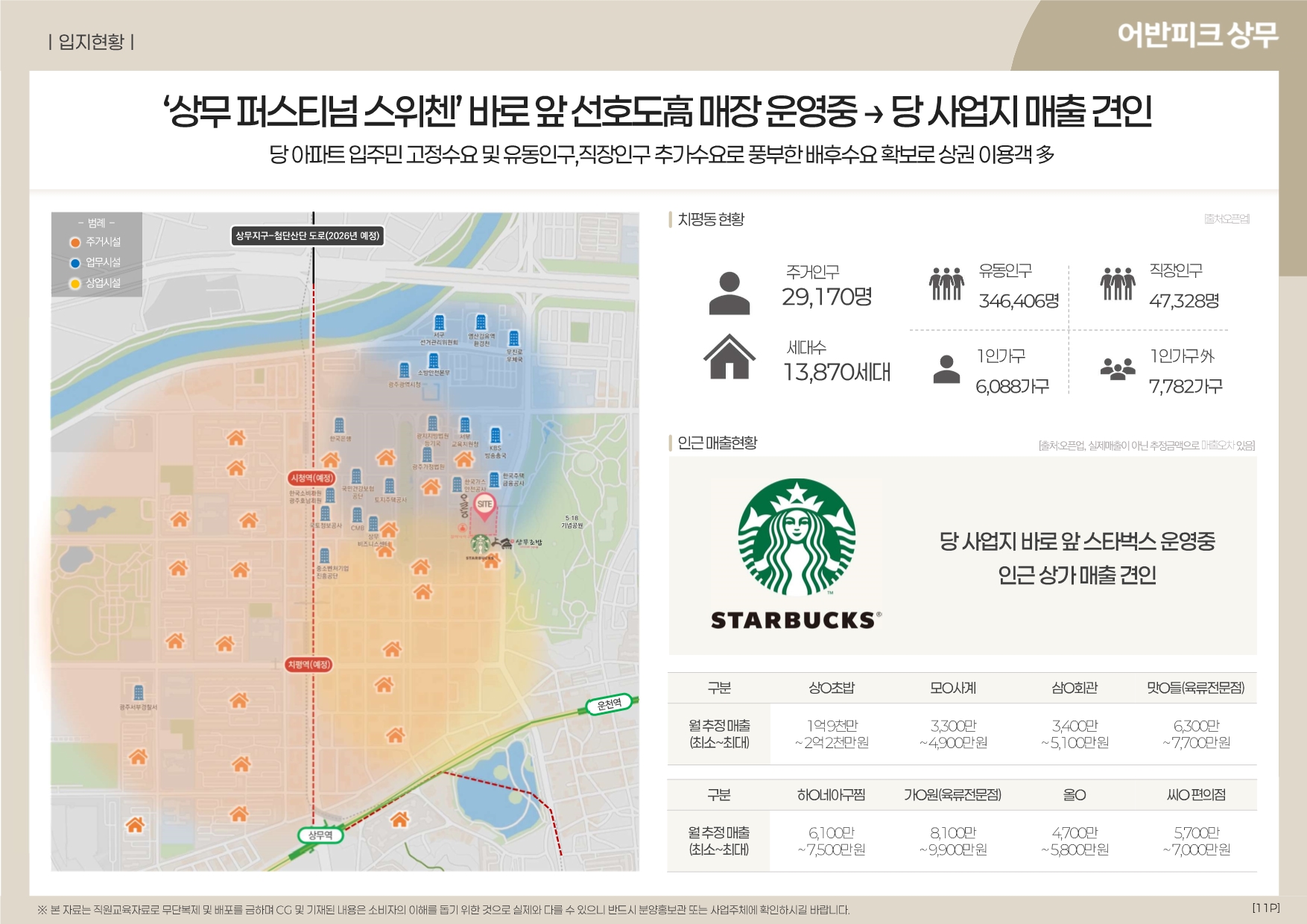
Task: Click the blue 업무시설 legend dot
Action: (x=75, y=263)
